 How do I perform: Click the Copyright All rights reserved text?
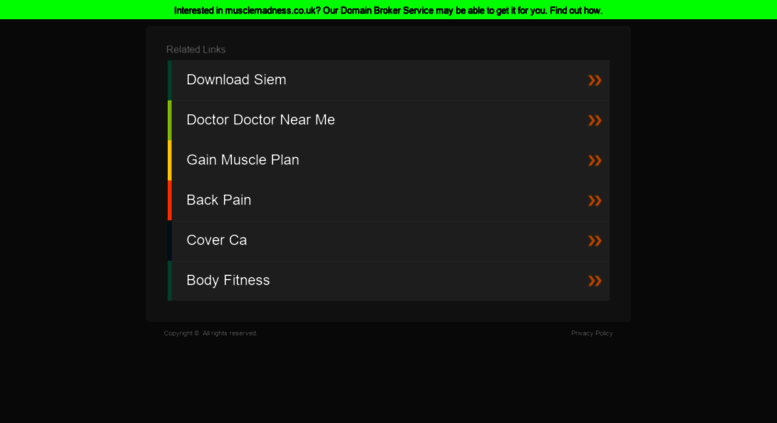click(210, 333)
